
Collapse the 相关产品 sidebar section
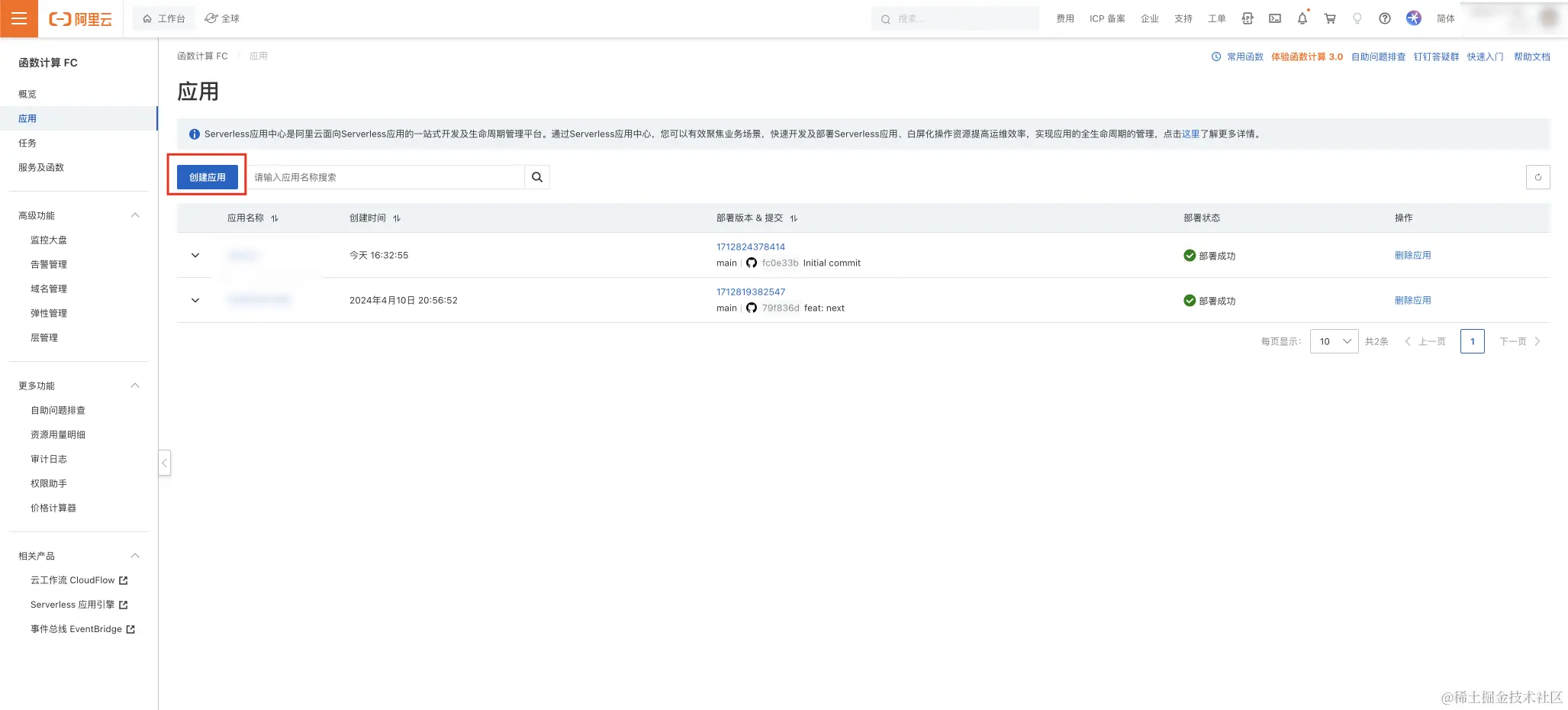pyautogui.click(x=135, y=555)
